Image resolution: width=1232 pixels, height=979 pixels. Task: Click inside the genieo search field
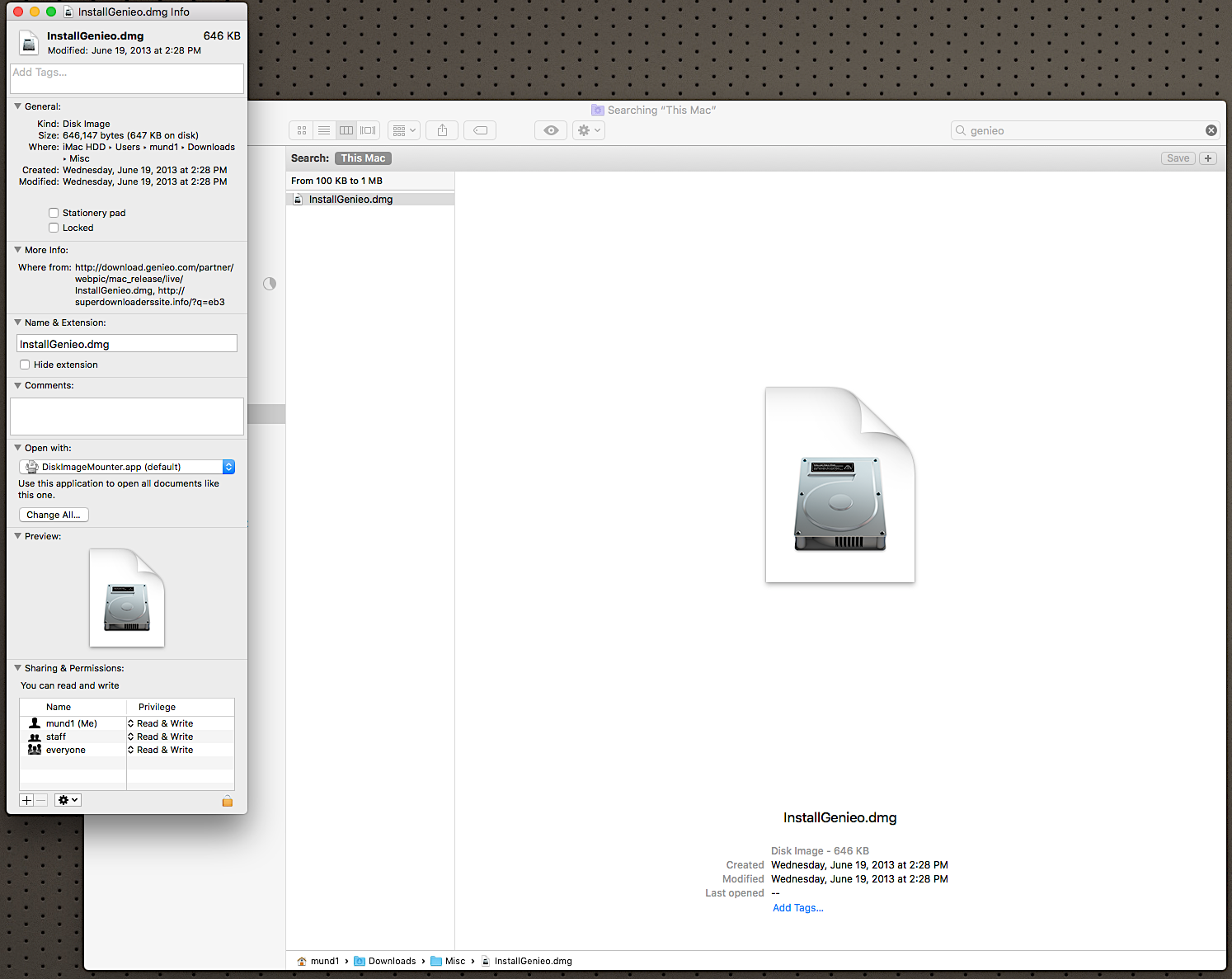click(1085, 130)
